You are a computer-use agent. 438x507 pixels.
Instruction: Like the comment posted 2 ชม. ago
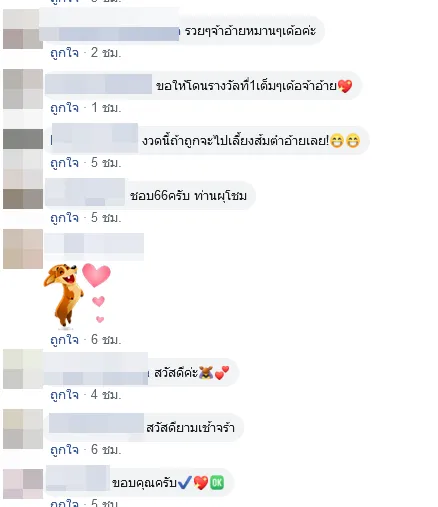coord(64,53)
